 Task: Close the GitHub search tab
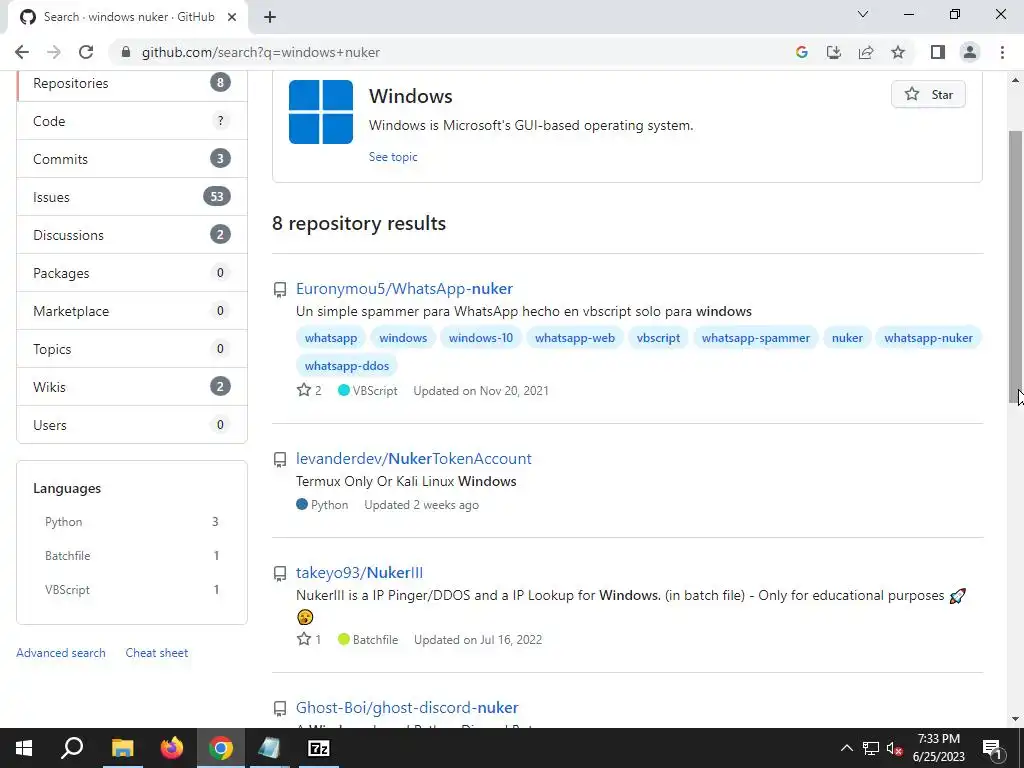tap(232, 17)
